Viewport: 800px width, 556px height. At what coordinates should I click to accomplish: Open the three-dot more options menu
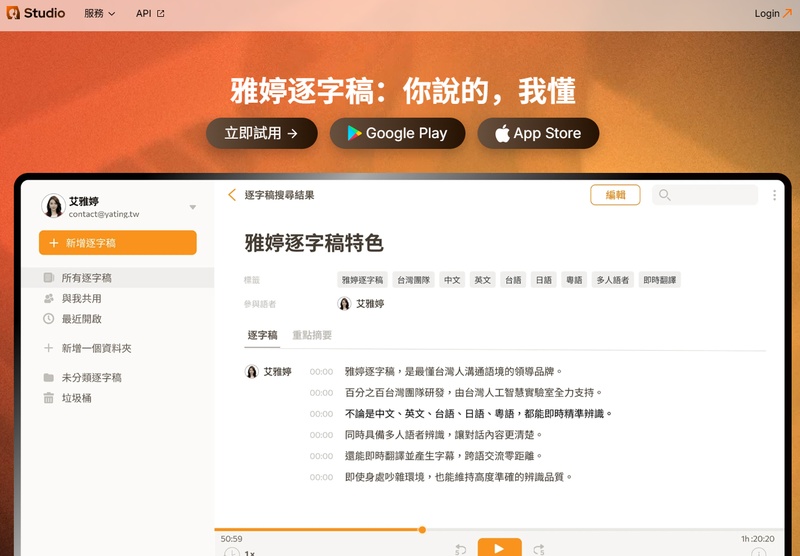(774, 195)
